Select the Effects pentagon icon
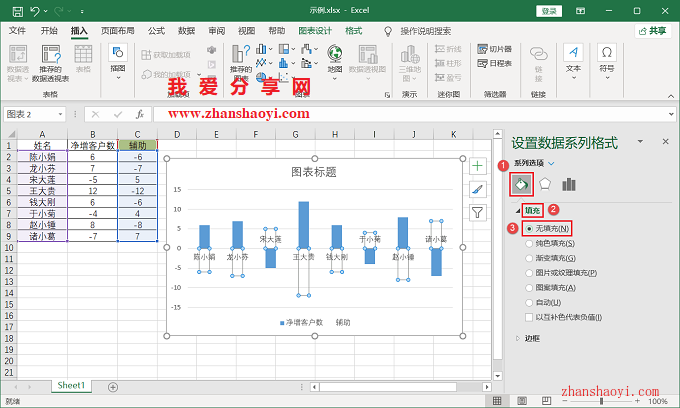The height and width of the screenshot is (408, 680). [x=545, y=184]
